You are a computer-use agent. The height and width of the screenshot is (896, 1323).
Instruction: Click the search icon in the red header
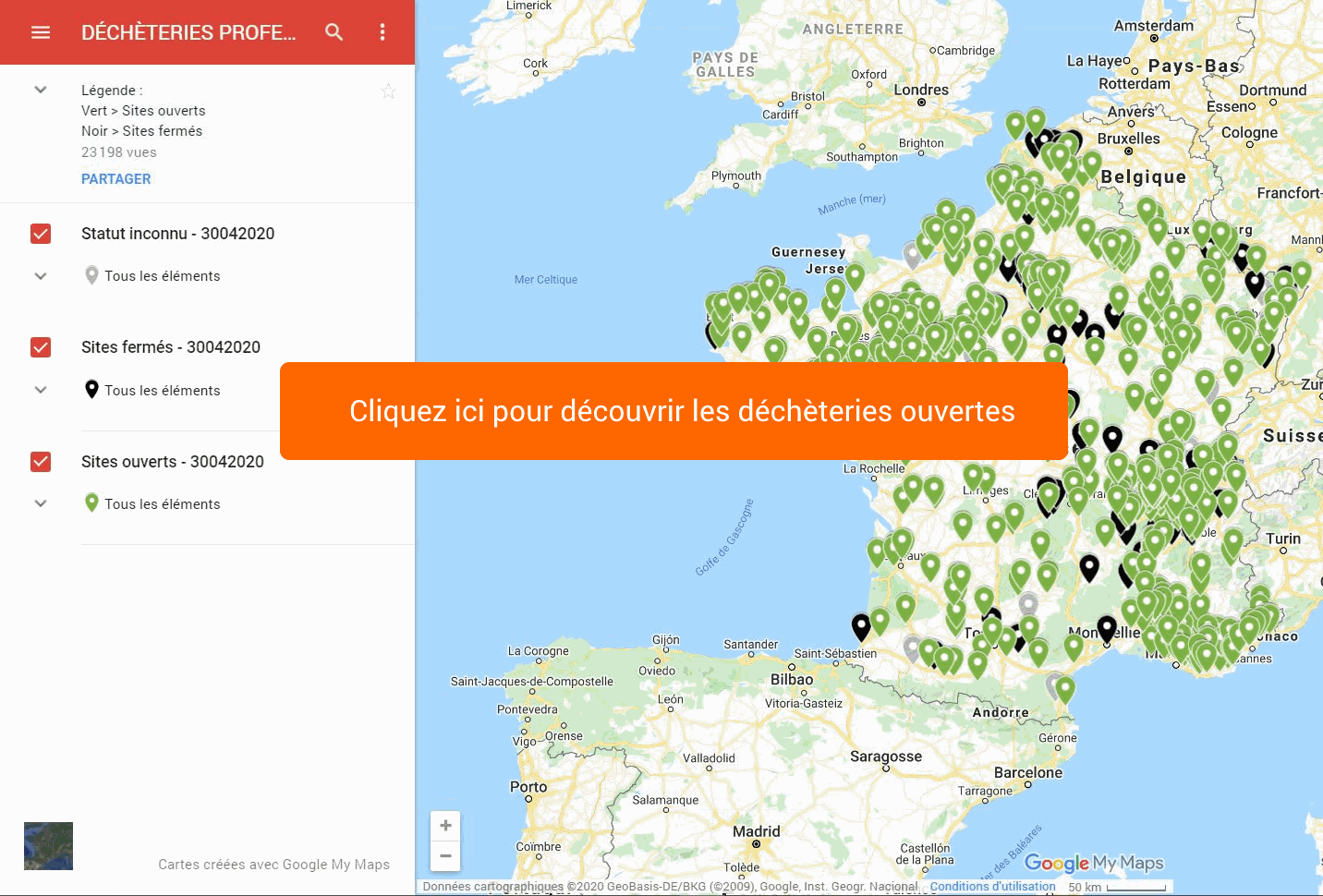tap(334, 31)
